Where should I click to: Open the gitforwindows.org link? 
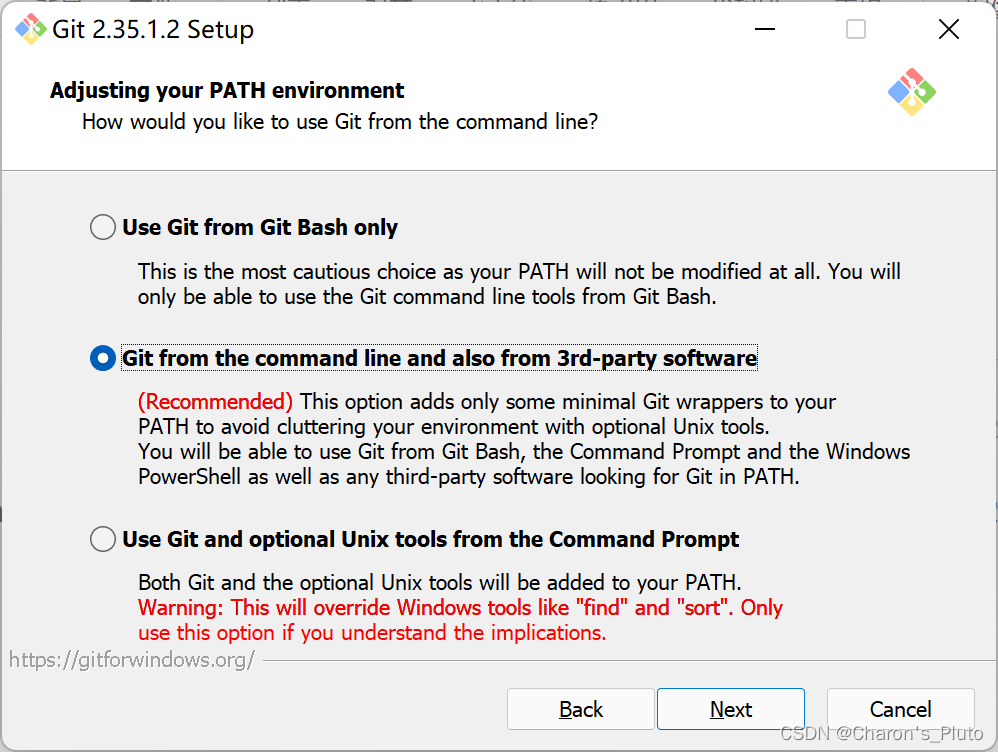(x=132, y=659)
